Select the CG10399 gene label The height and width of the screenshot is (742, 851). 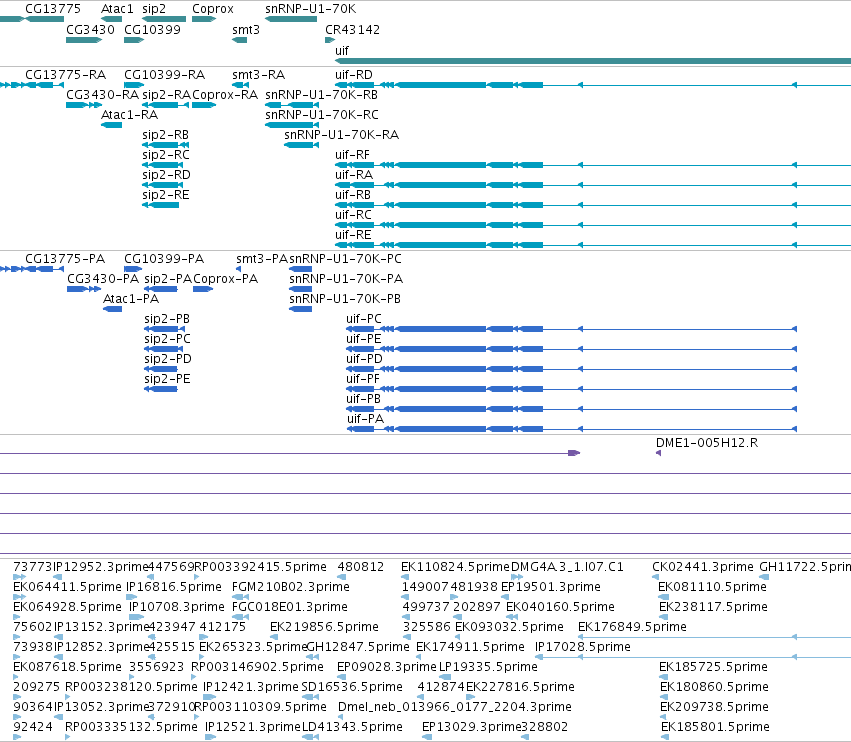tap(152, 29)
